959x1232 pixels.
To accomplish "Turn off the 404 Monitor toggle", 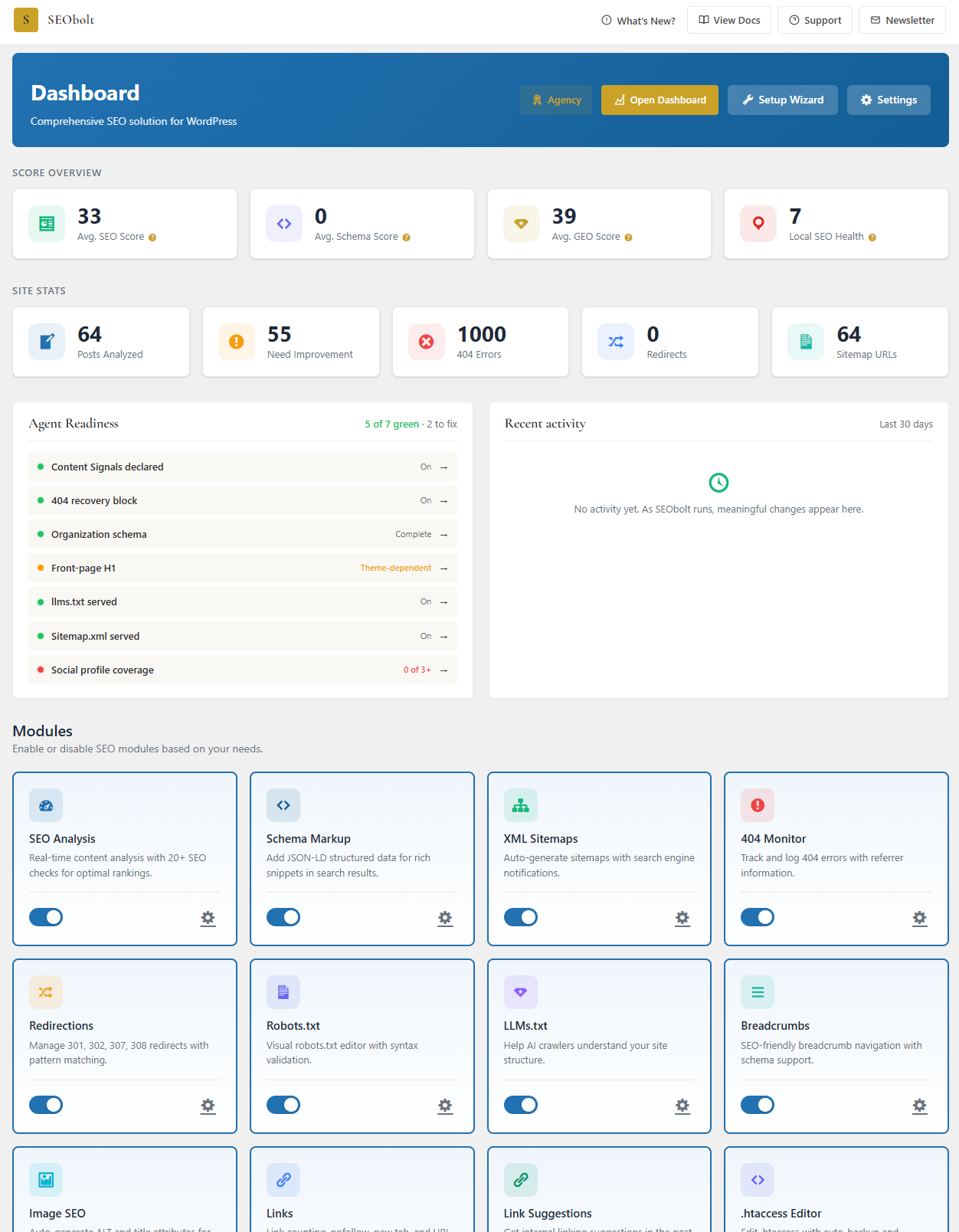I will pyautogui.click(x=758, y=917).
